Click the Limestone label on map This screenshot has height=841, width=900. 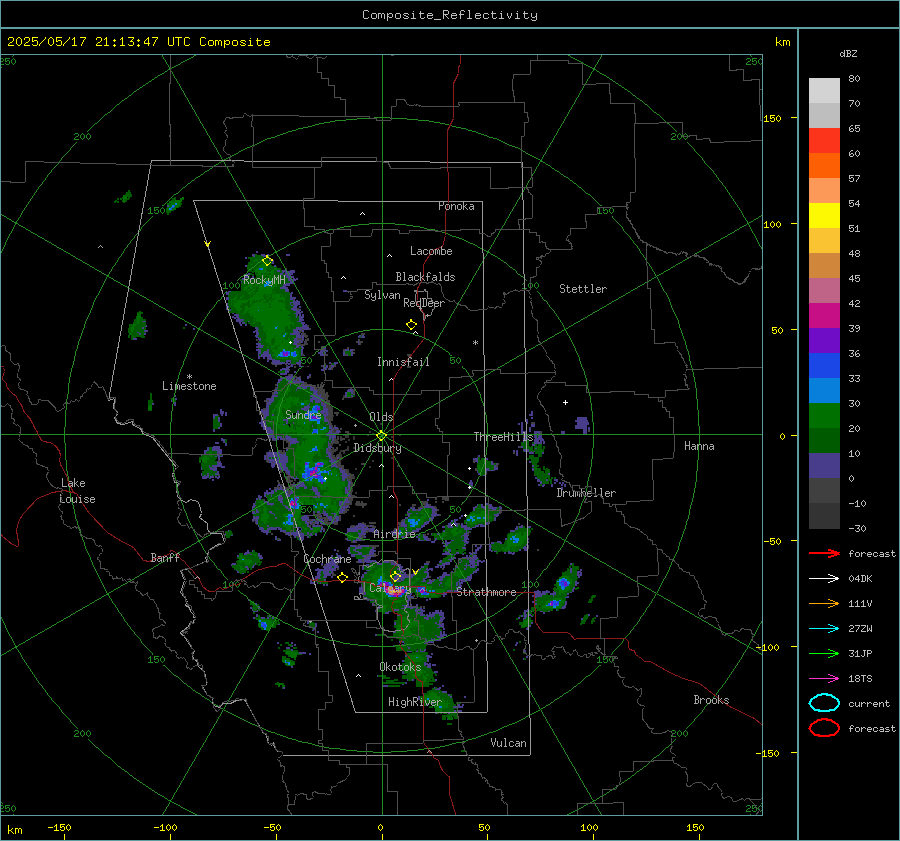189,386
